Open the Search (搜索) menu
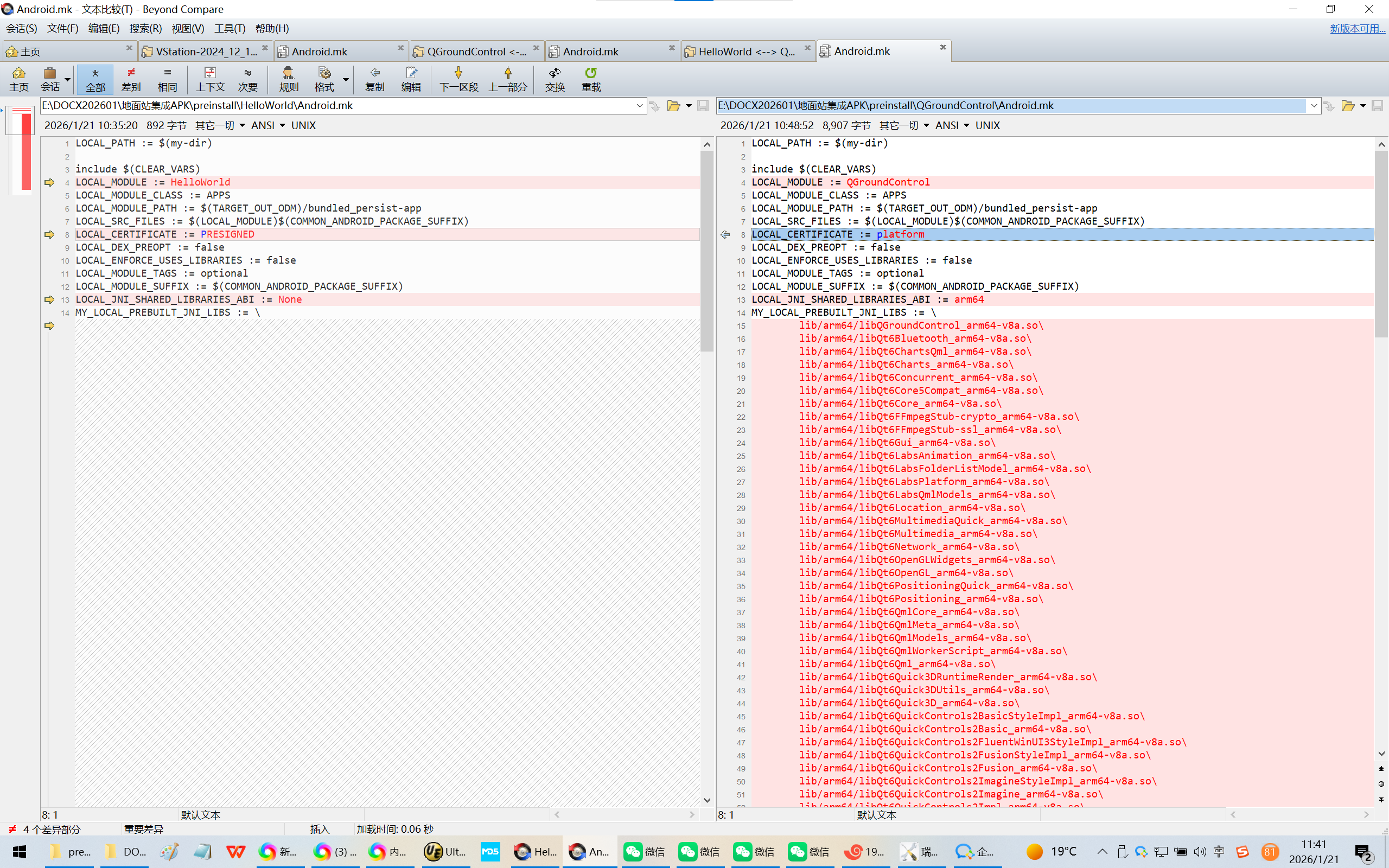The width and height of the screenshot is (1389, 868). [145, 28]
